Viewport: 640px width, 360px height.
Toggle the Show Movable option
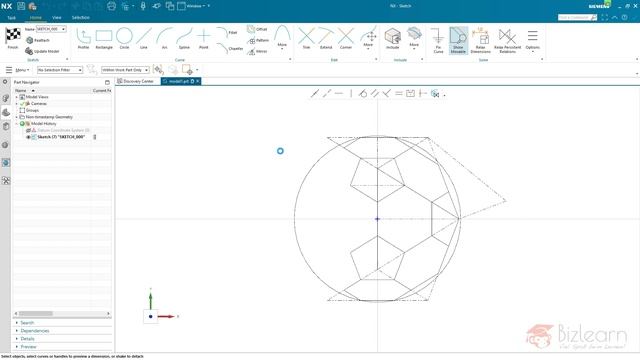(458, 40)
